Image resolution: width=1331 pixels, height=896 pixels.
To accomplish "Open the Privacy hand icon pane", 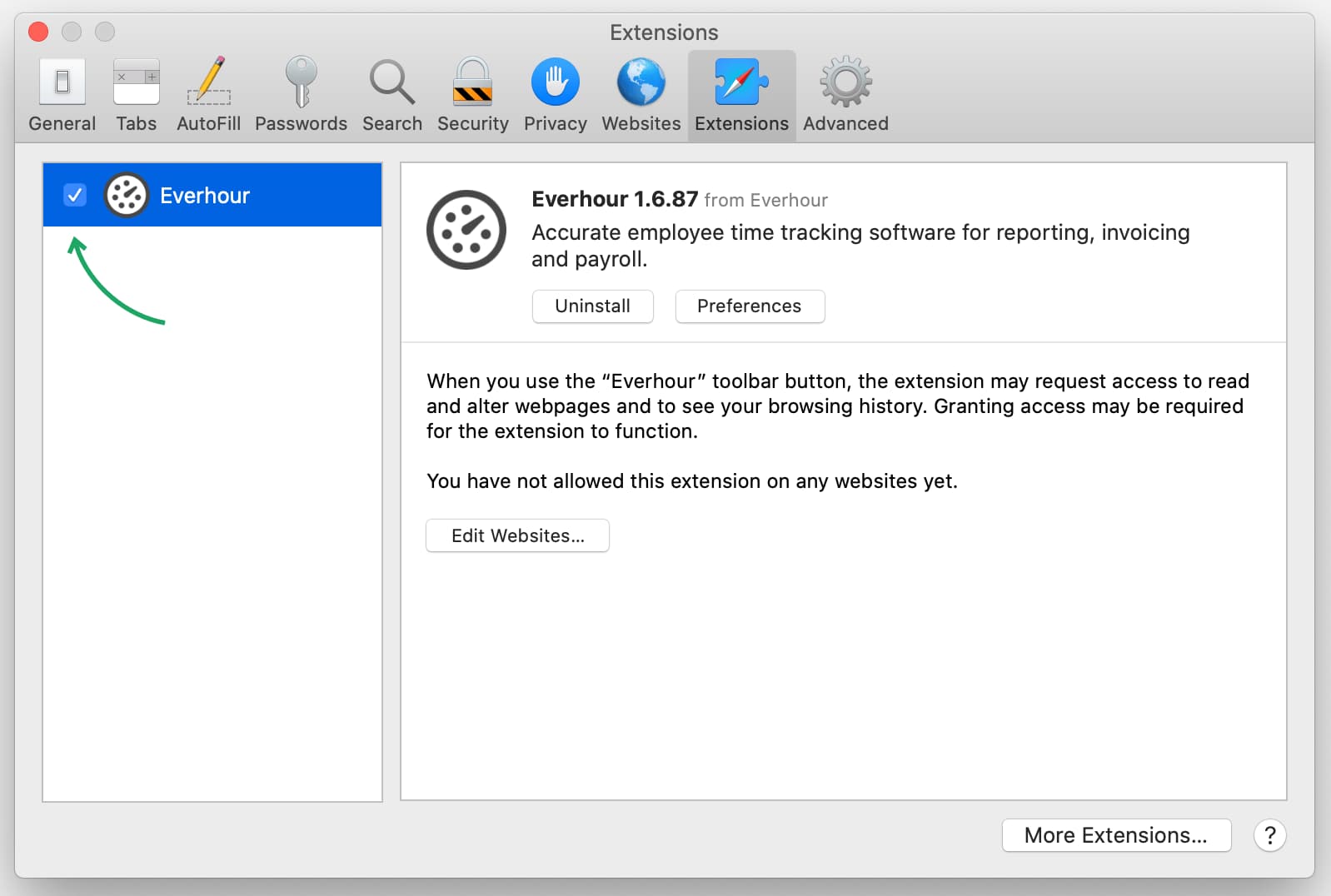I will coord(555,95).
